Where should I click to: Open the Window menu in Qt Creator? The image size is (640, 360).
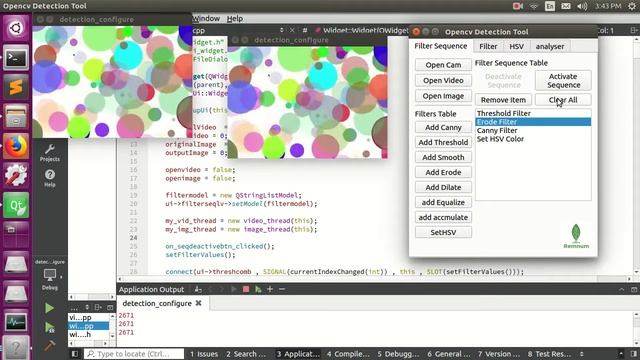[x=206, y=18]
